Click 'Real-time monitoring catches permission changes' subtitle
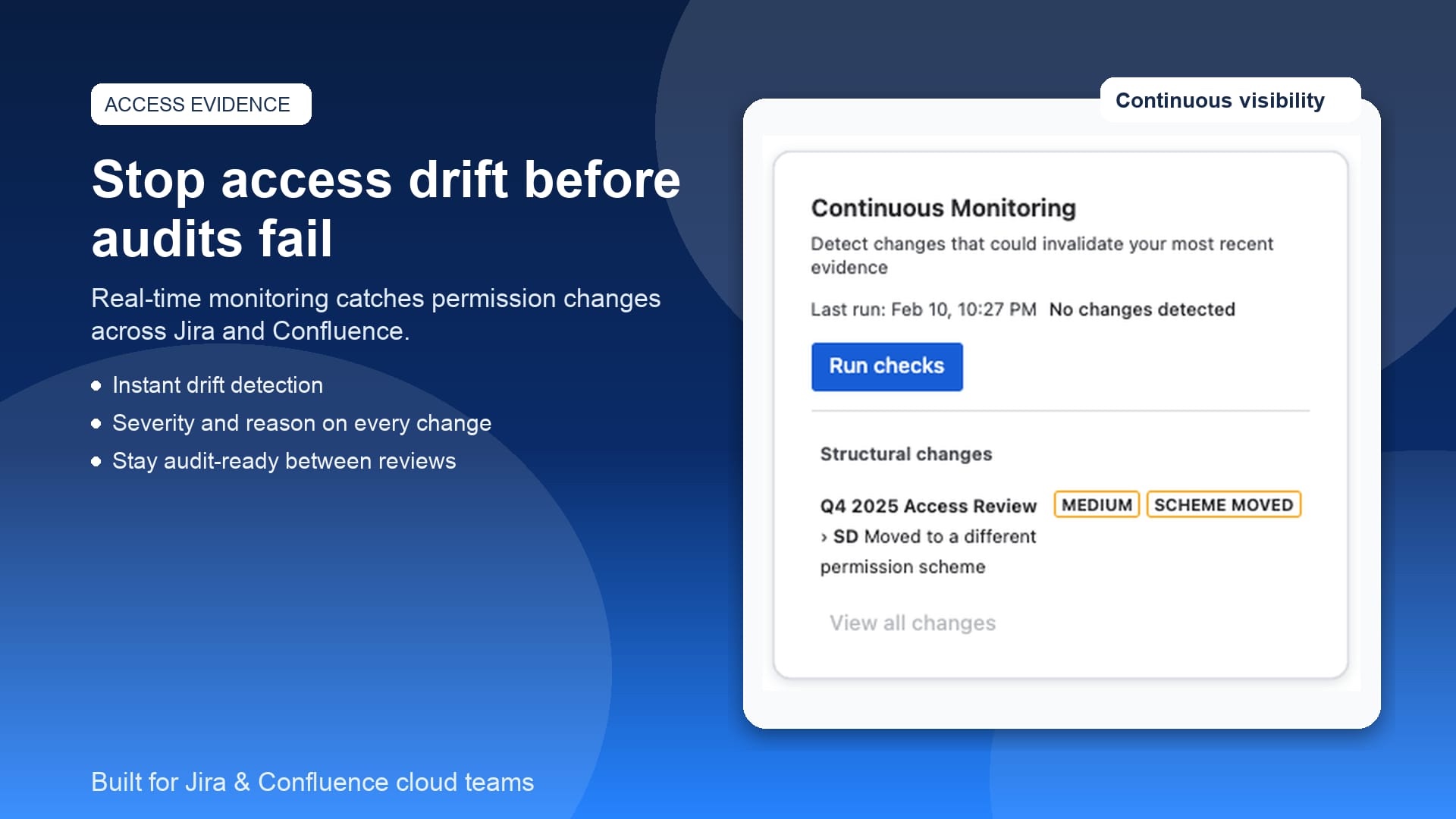 pyautogui.click(x=375, y=315)
